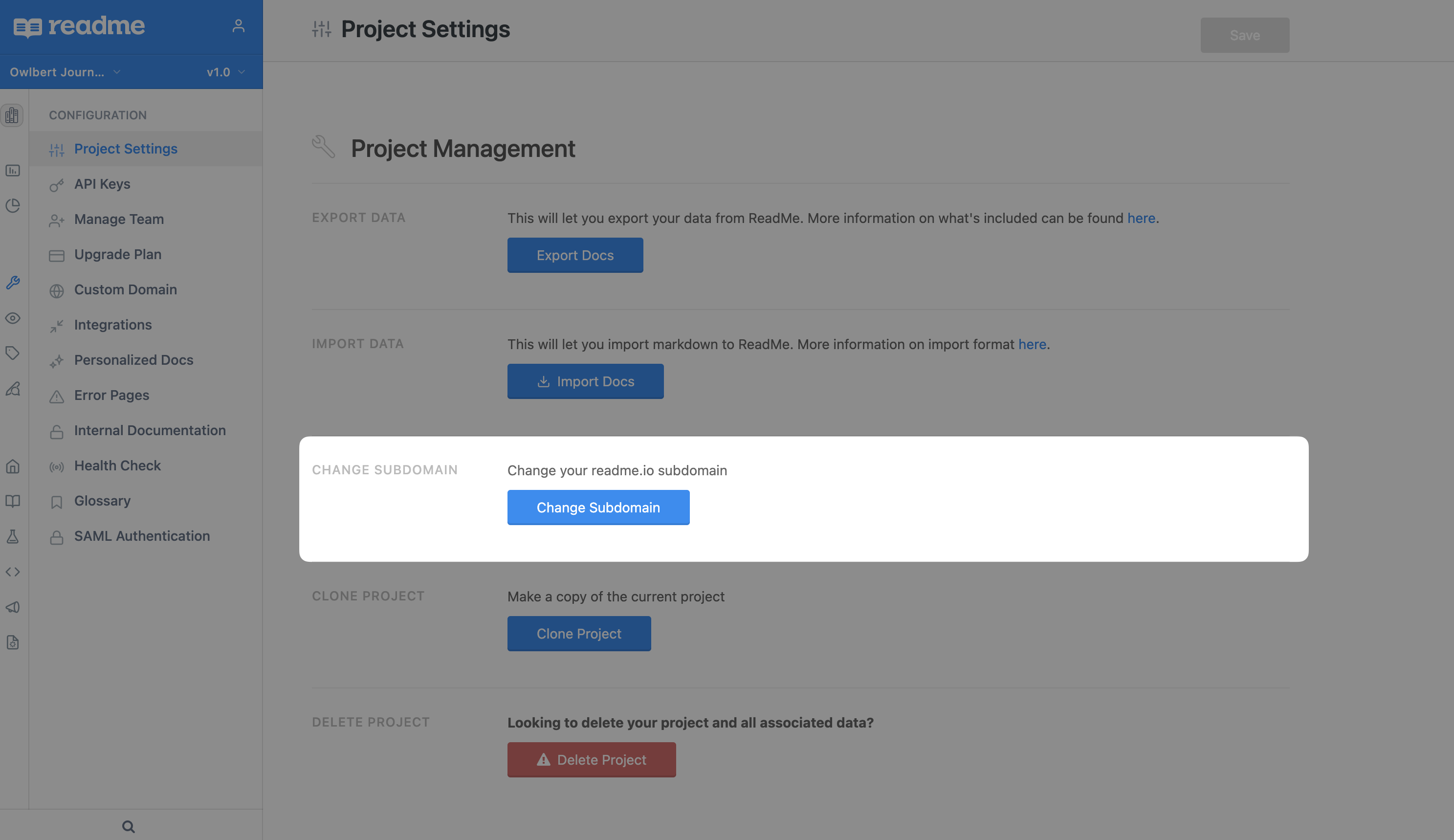Open the flask icon in the left rail
The image size is (1454, 840).
(13, 536)
